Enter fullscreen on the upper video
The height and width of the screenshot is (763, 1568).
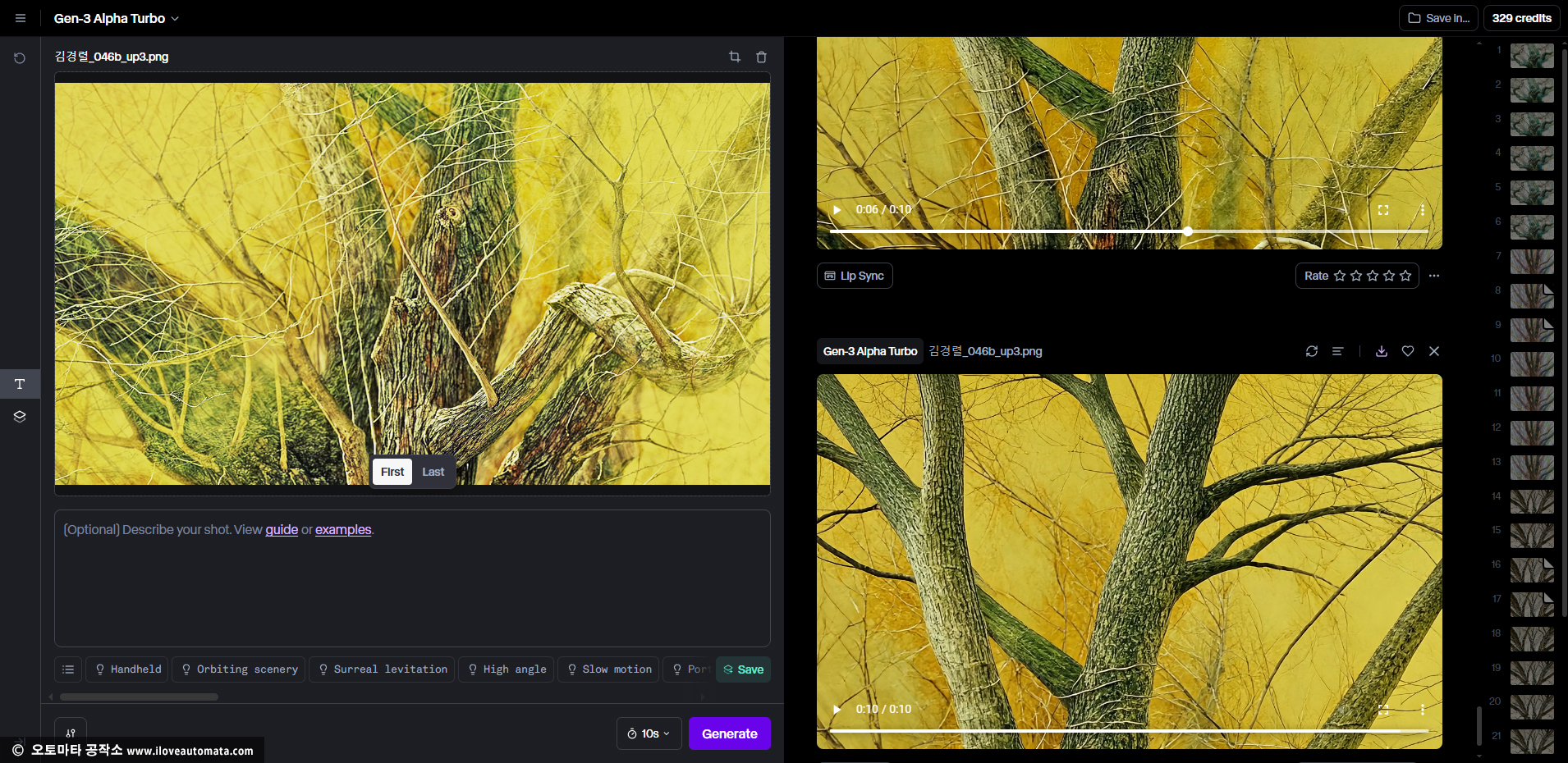click(x=1383, y=210)
